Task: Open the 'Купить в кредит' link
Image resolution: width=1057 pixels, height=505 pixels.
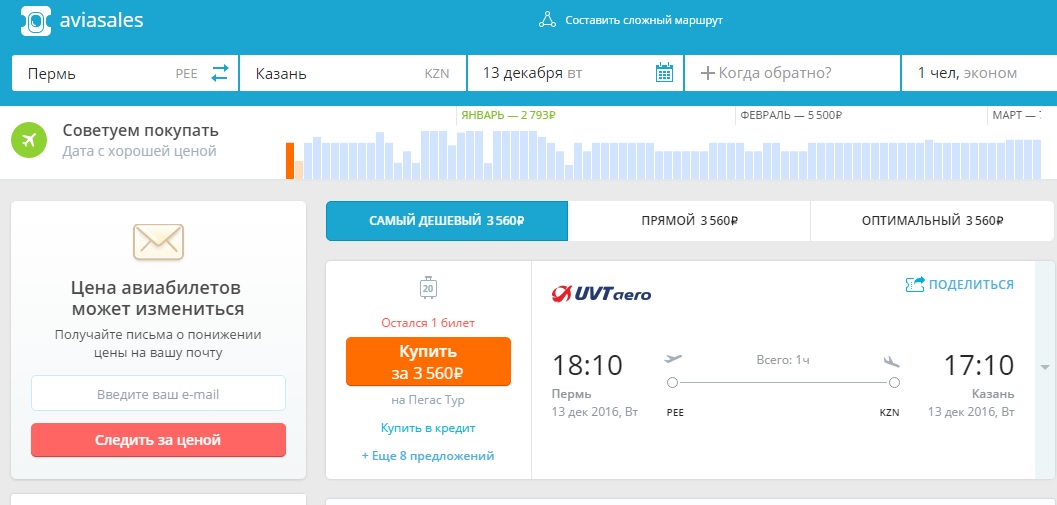Action: tap(428, 428)
